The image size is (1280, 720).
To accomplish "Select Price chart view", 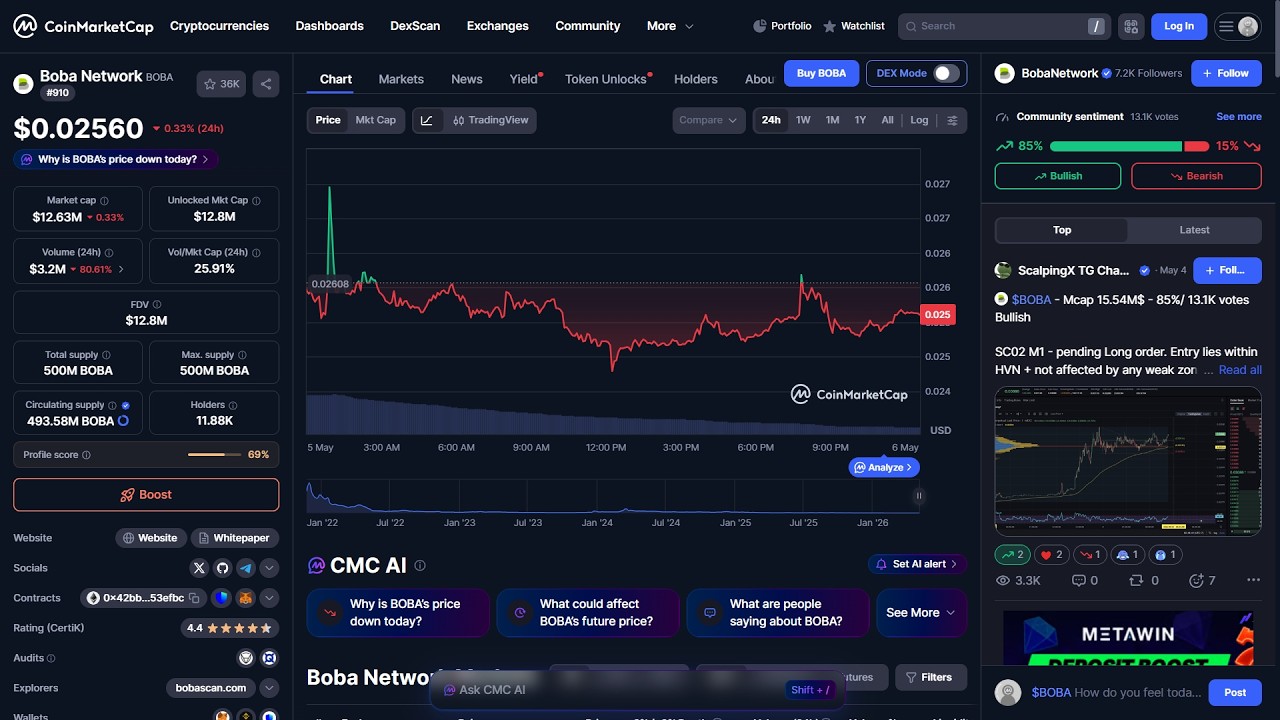I will tap(328, 120).
